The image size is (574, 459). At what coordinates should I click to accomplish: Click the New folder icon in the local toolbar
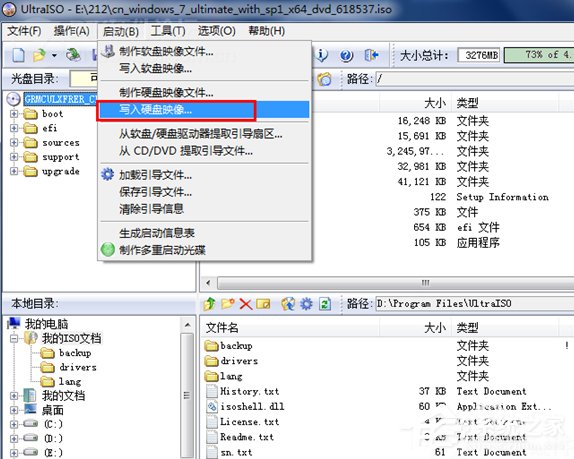[228, 303]
